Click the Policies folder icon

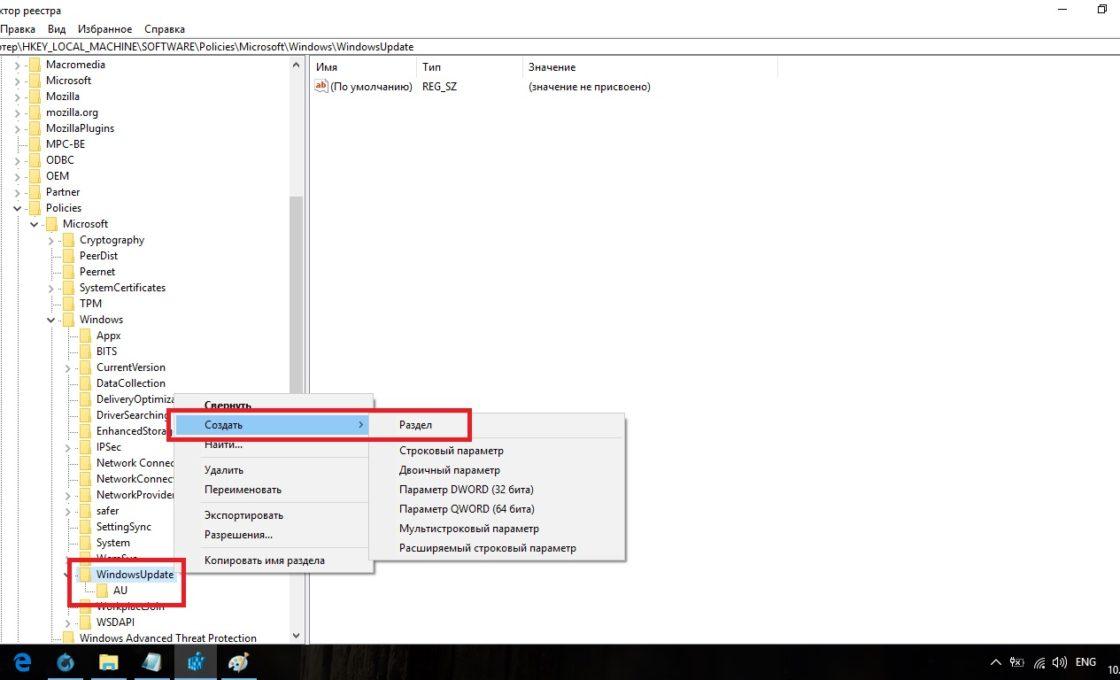(x=34, y=208)
